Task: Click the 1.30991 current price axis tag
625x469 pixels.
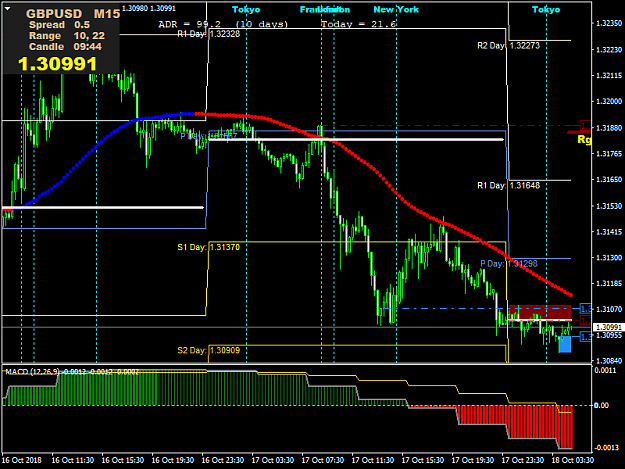Action: 608,327
